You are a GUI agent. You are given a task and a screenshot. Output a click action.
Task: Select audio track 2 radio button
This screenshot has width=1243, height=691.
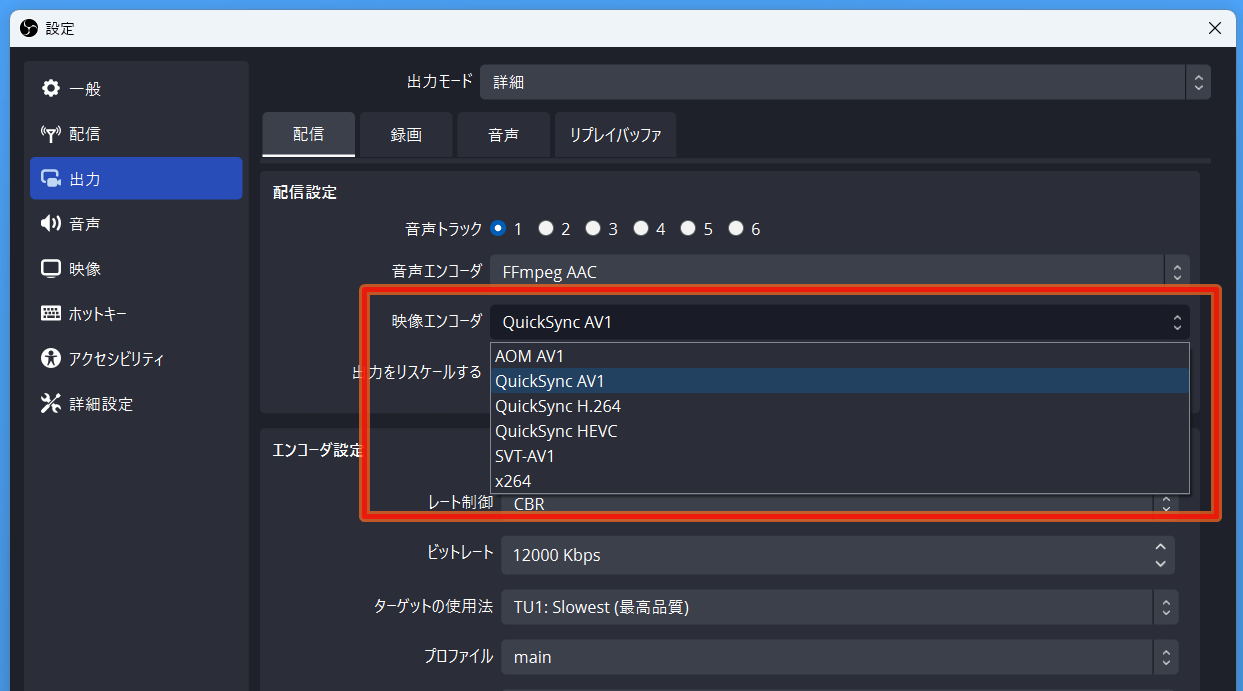point(546,229)
